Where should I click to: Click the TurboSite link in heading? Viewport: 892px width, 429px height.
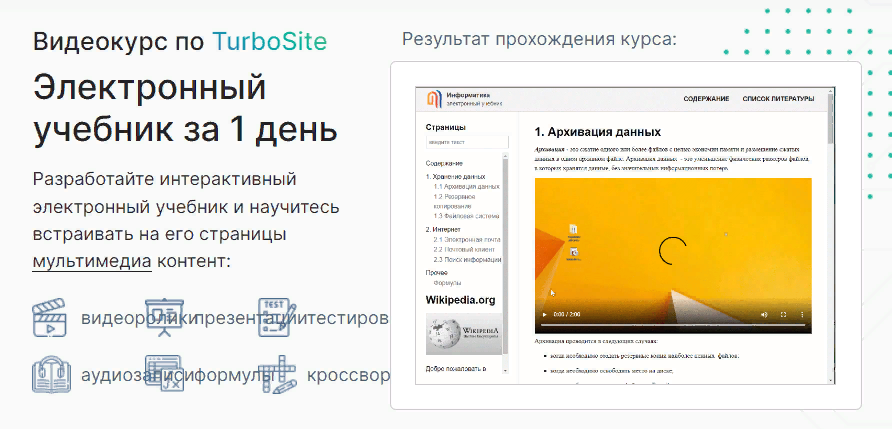click(268, 41)
